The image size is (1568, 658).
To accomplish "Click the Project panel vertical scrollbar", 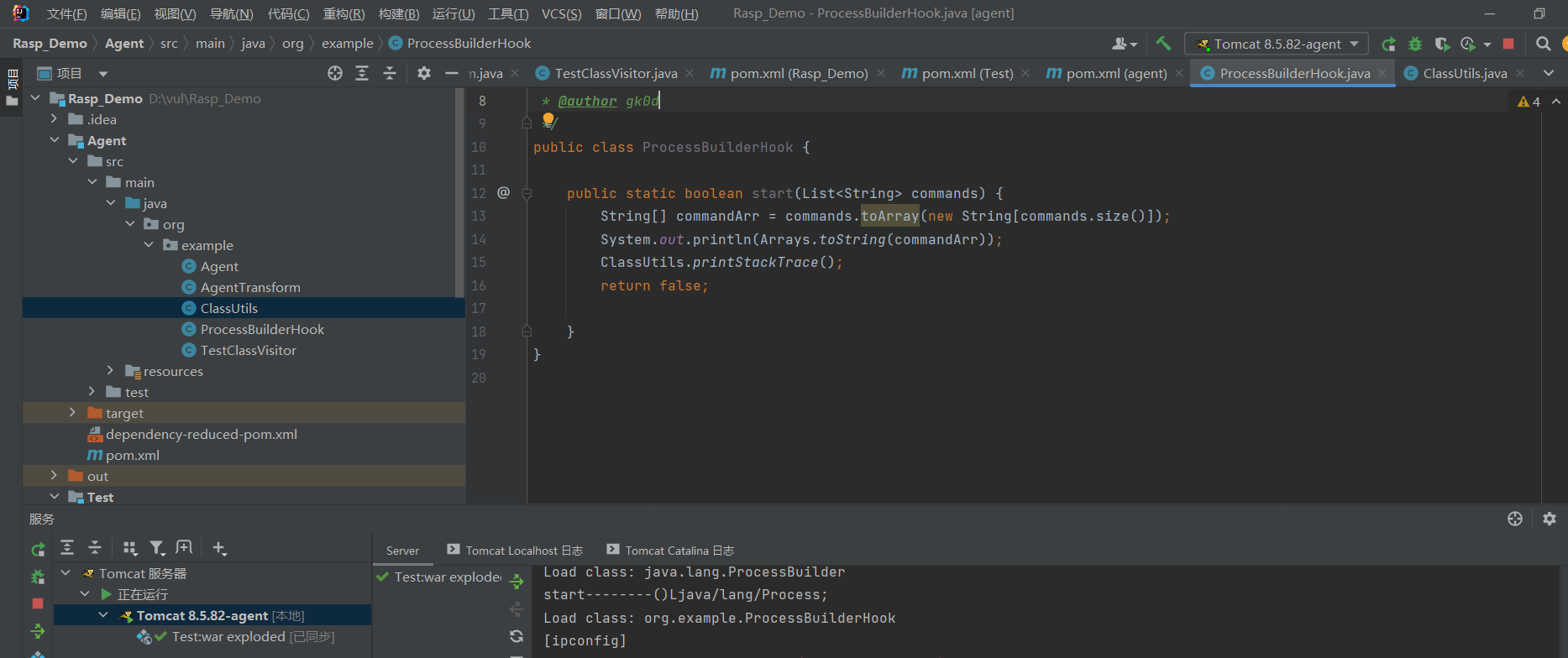I will click(x=459, y=193).
